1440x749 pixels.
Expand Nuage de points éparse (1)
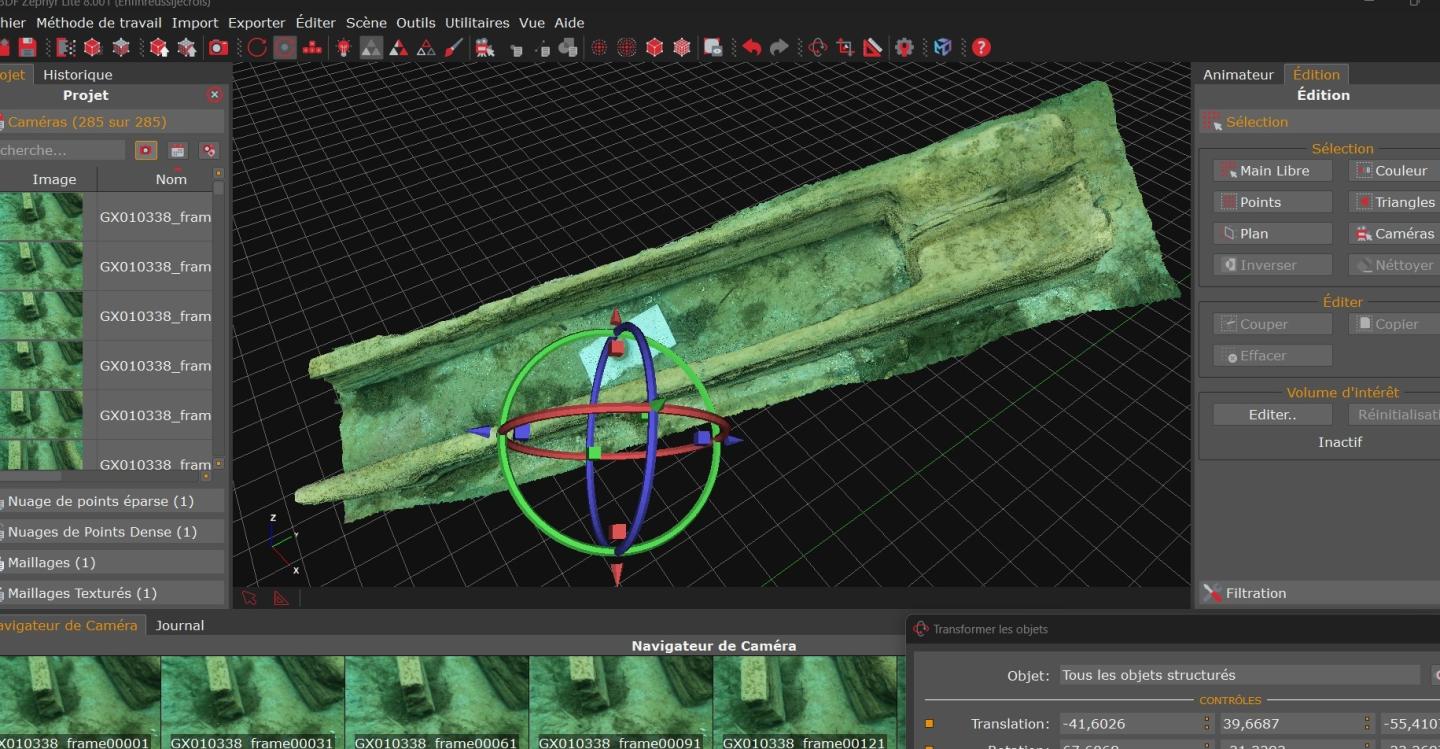111,501
